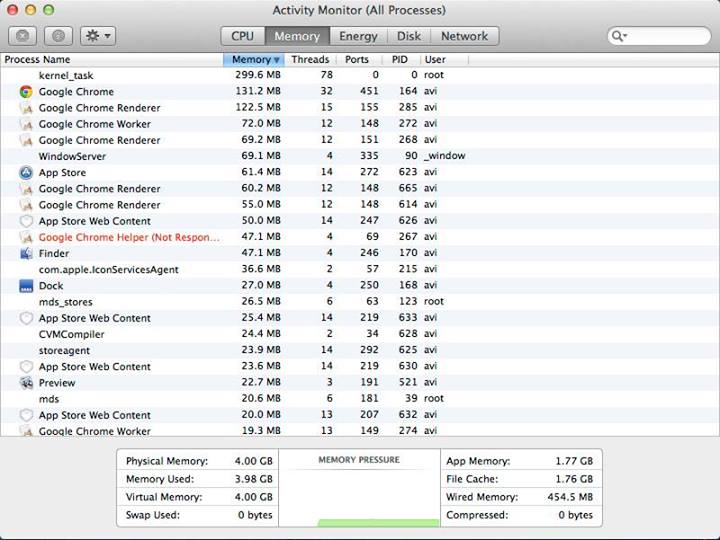Open the gear action dropdown menu
720x540 pixels.
click(98, 36)
